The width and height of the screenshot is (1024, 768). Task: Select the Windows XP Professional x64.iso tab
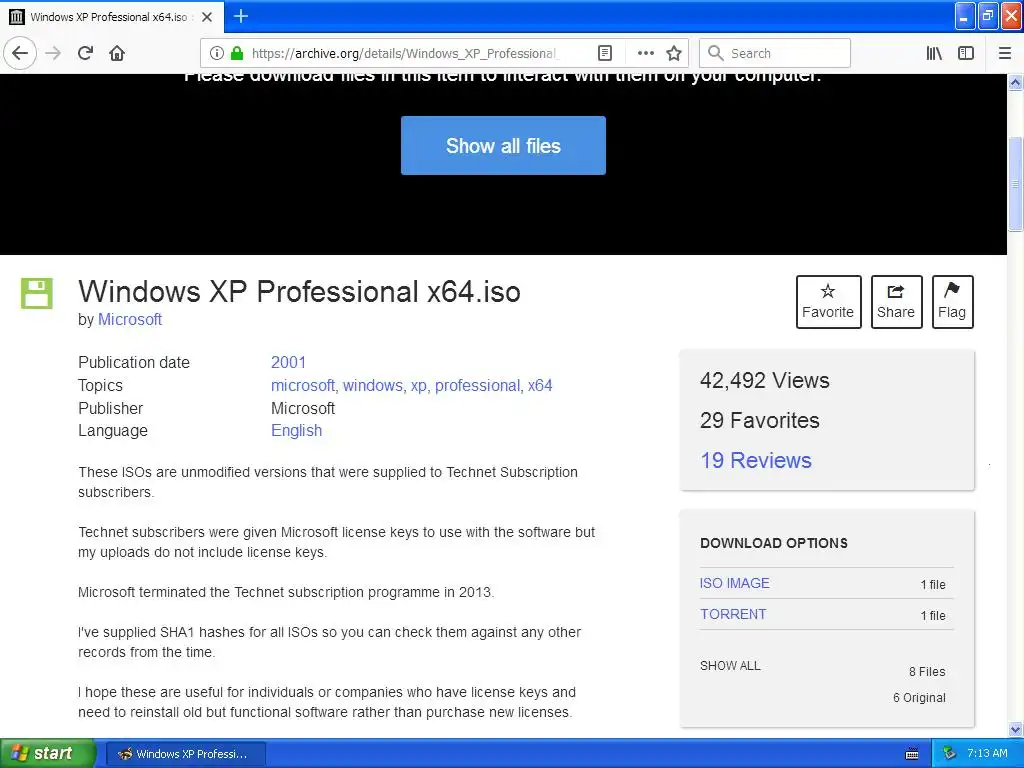point(112,17)
